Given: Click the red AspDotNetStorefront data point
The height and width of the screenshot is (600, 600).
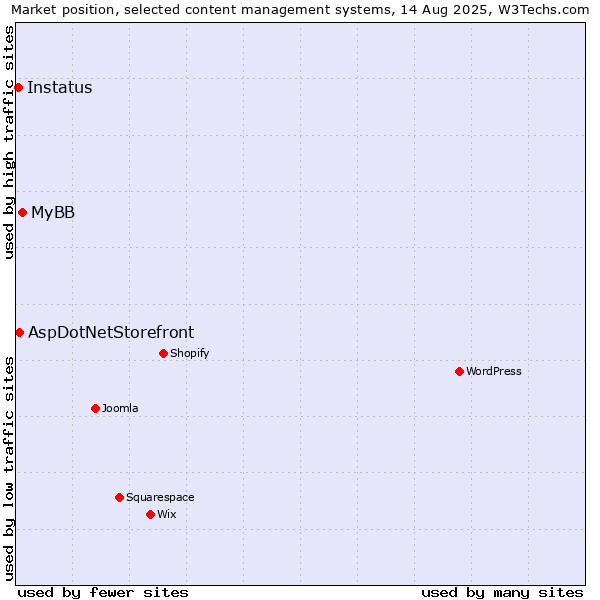Looking at the screenshot, I should pyautogui.click(x=20, y=333).
